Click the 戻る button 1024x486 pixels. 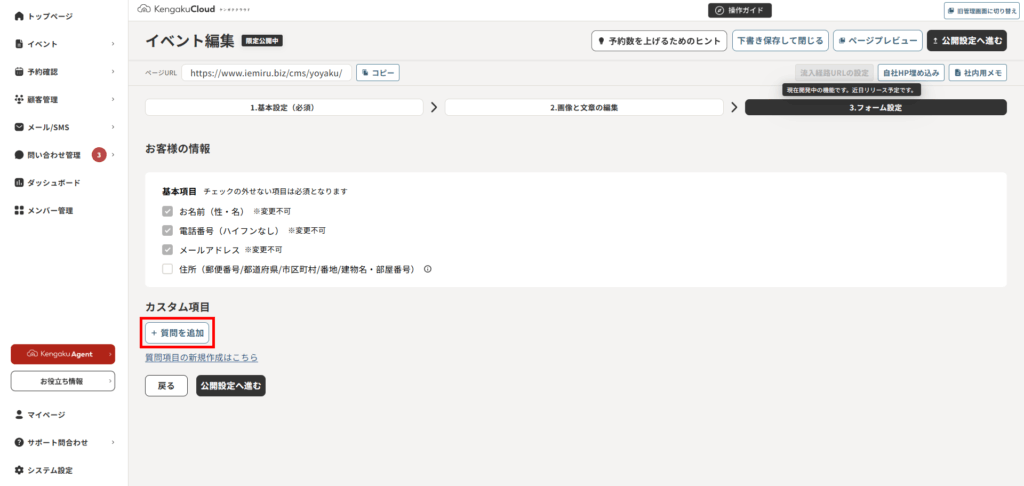point(167,386)
